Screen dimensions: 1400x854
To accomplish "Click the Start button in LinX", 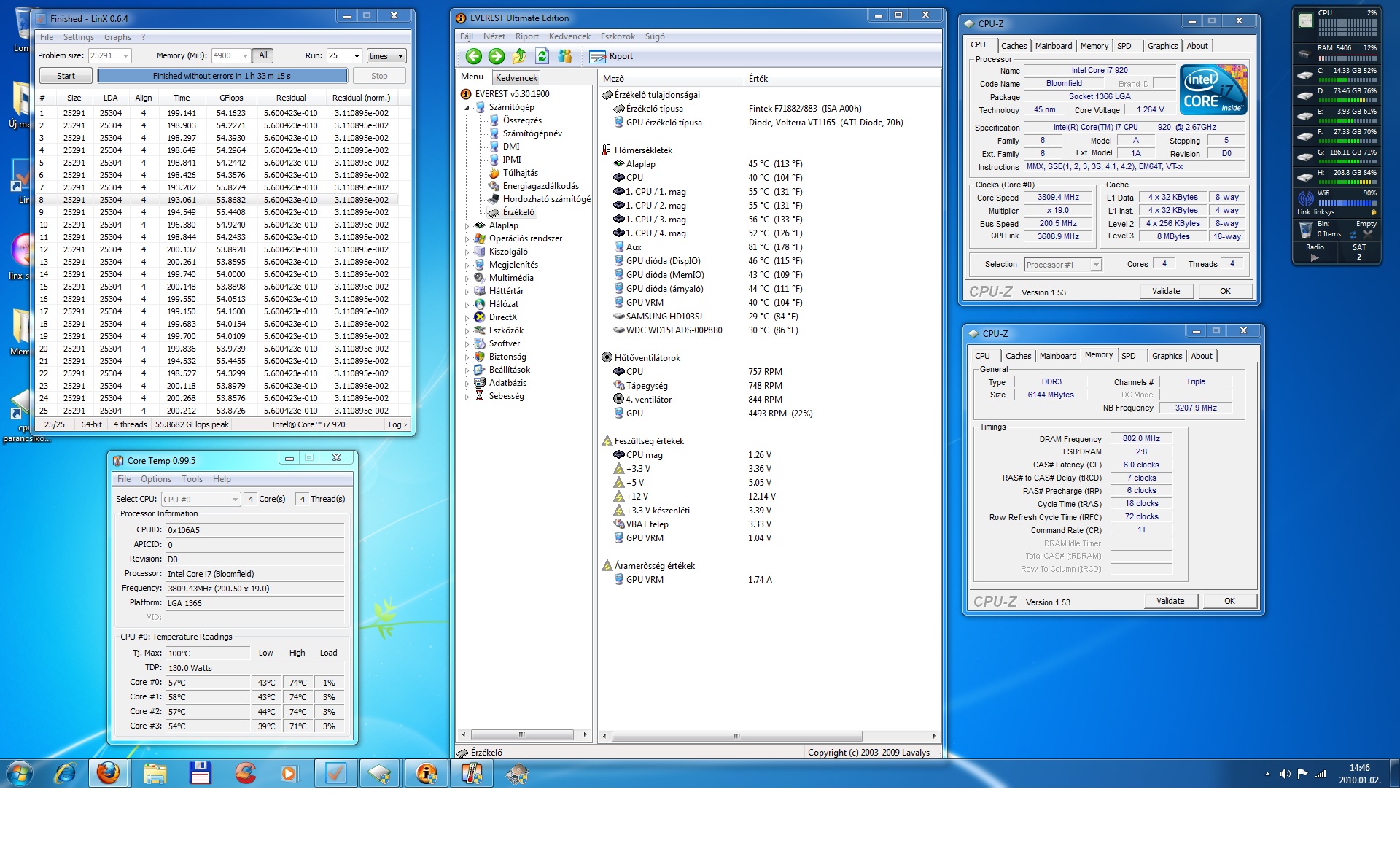I will tap(66, 76).
